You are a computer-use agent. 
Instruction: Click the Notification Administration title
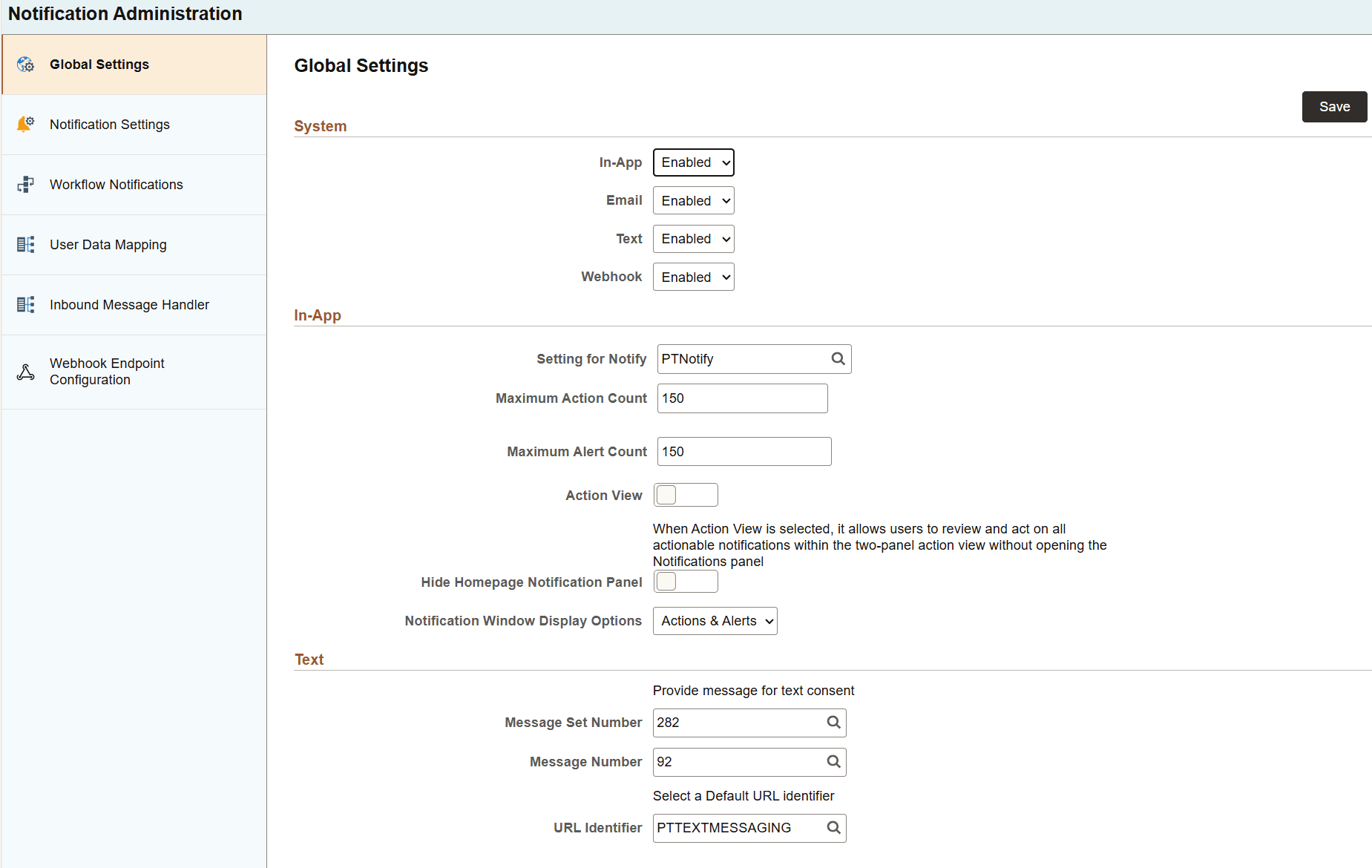point(125,14)
